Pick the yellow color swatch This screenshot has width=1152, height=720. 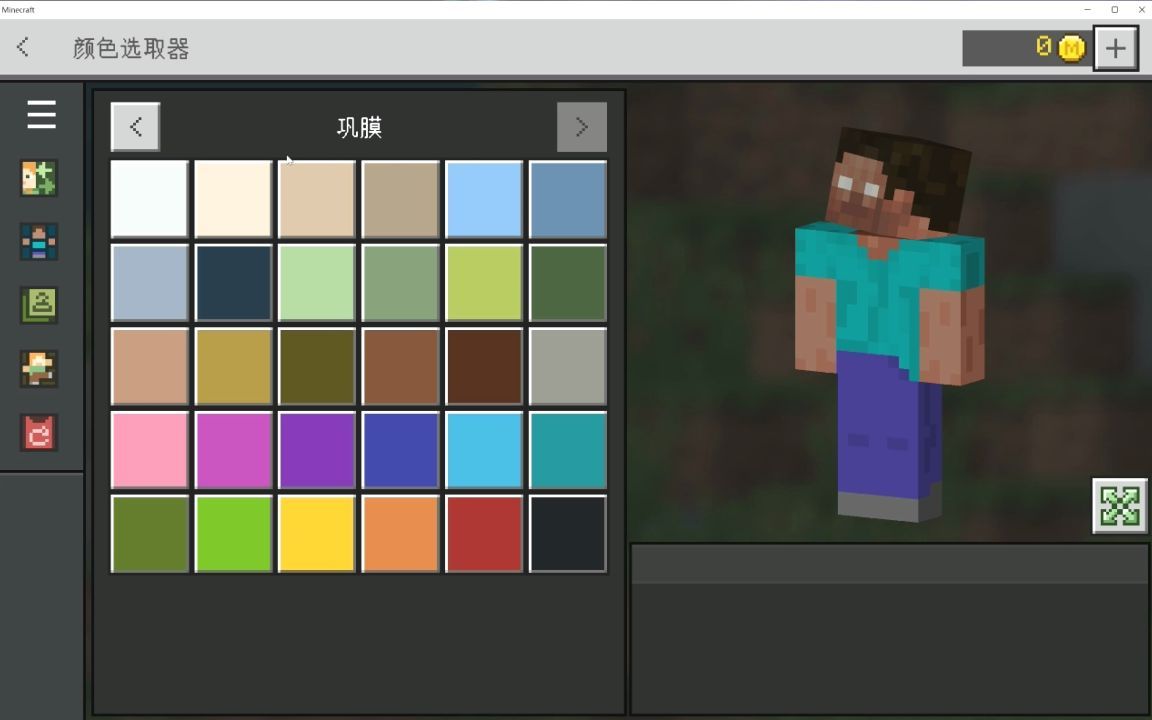(317, 534)
